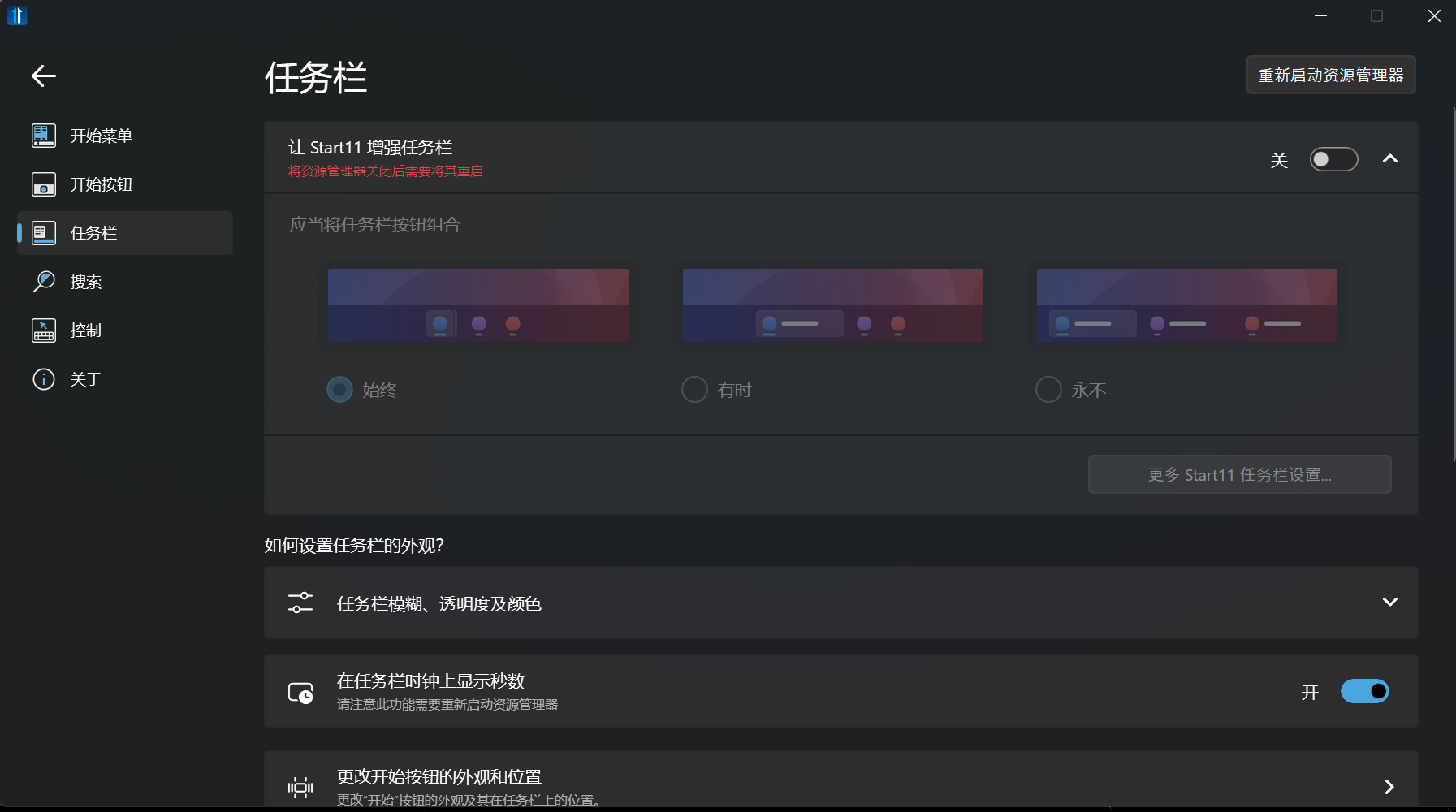The image size is (1456, 812).
Task: Select the 永不 radio button
Action: [1048, 390]
